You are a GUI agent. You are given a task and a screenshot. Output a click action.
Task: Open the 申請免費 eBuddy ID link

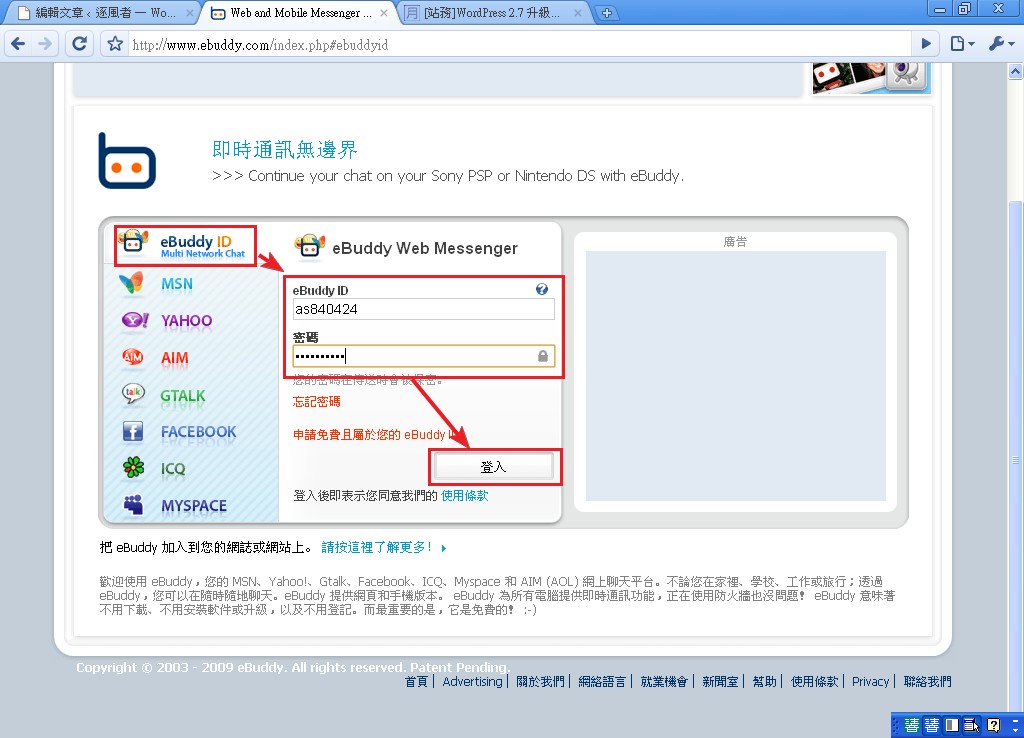pyautogui.click(x=375, y=434)
